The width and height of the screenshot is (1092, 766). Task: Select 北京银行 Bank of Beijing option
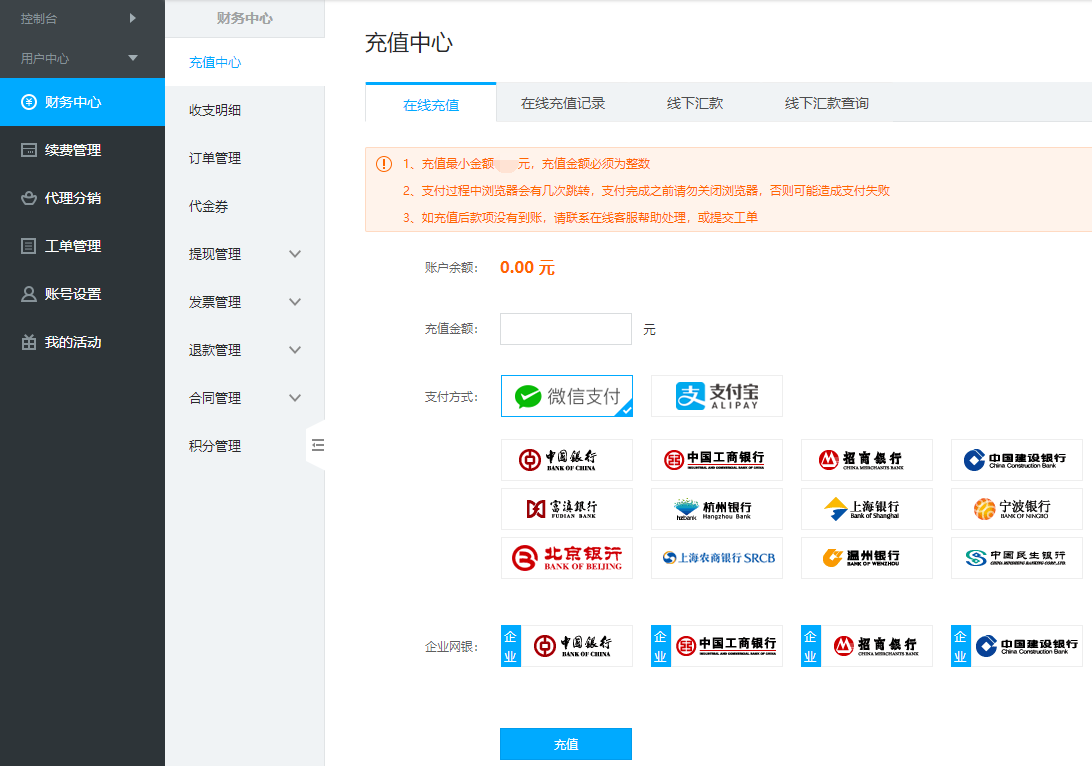(567, 558)
